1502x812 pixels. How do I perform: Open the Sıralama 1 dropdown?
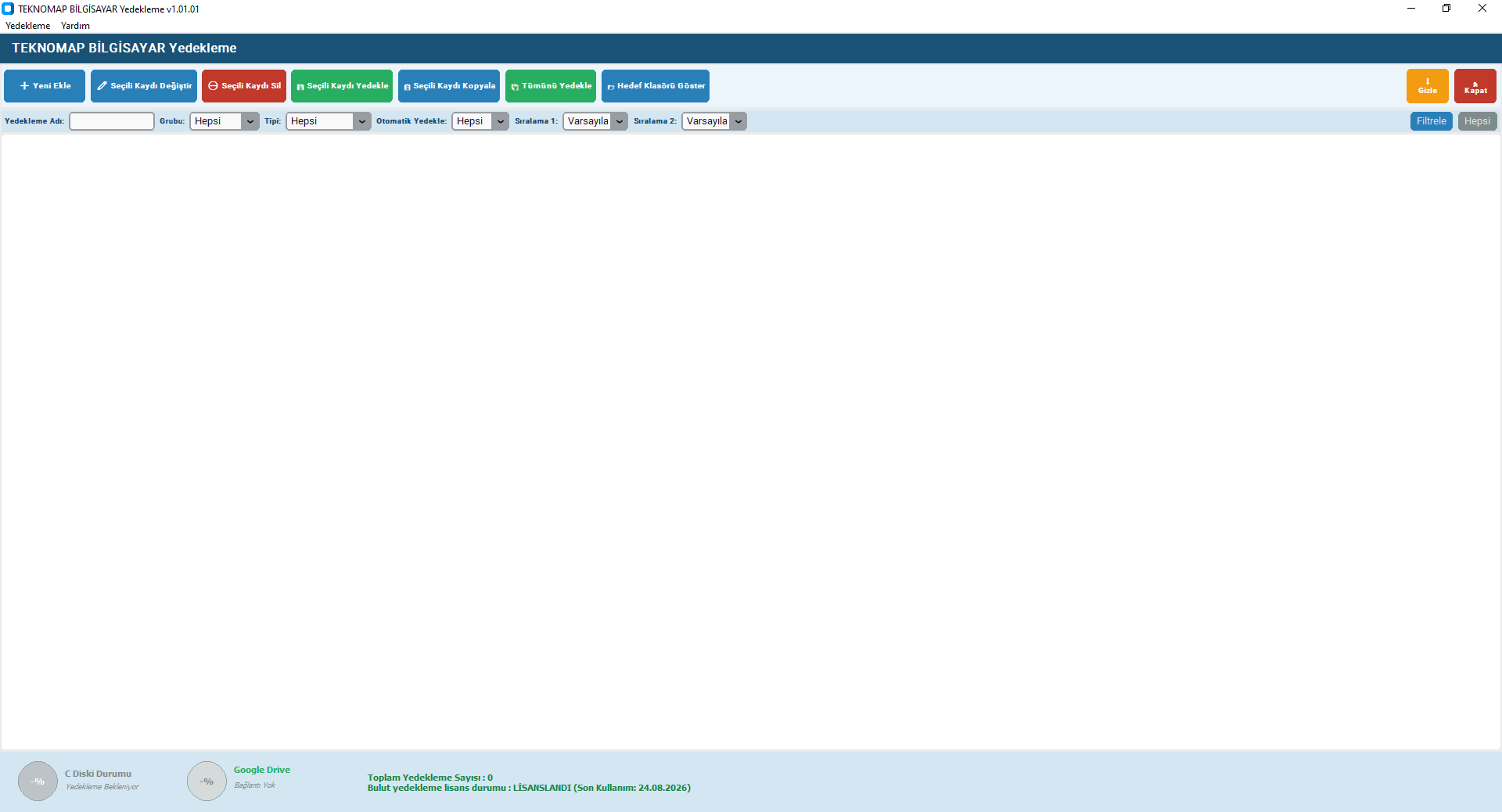tap(595, 121)
